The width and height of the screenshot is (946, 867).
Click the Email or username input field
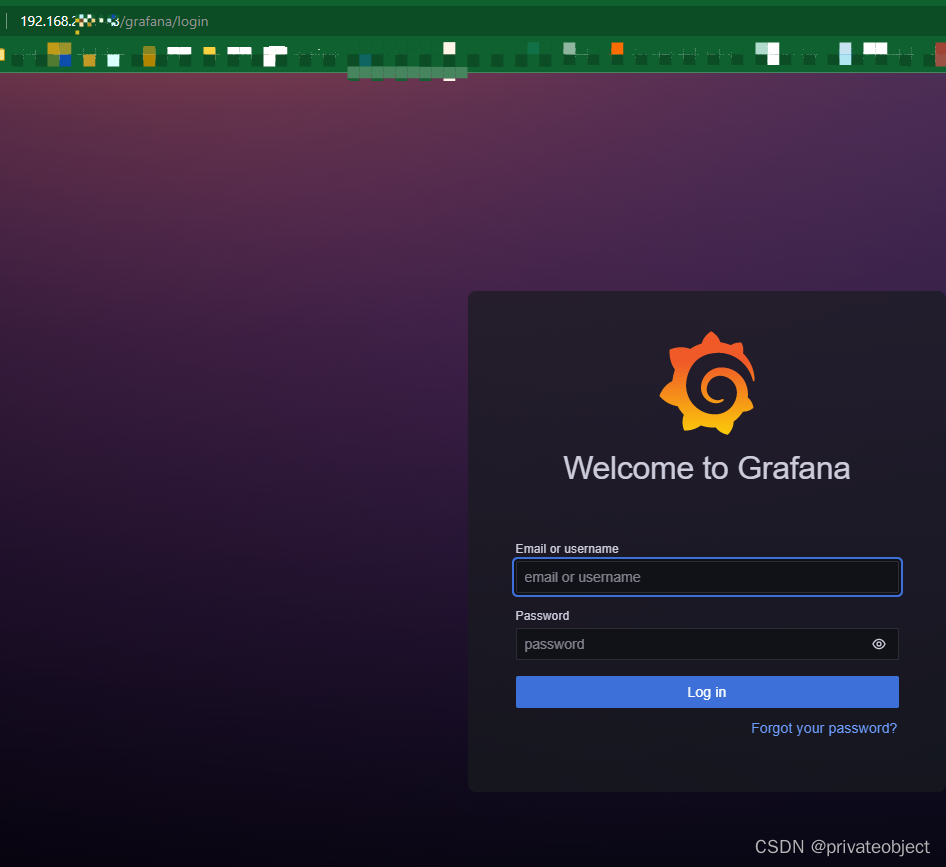point(707,577)
